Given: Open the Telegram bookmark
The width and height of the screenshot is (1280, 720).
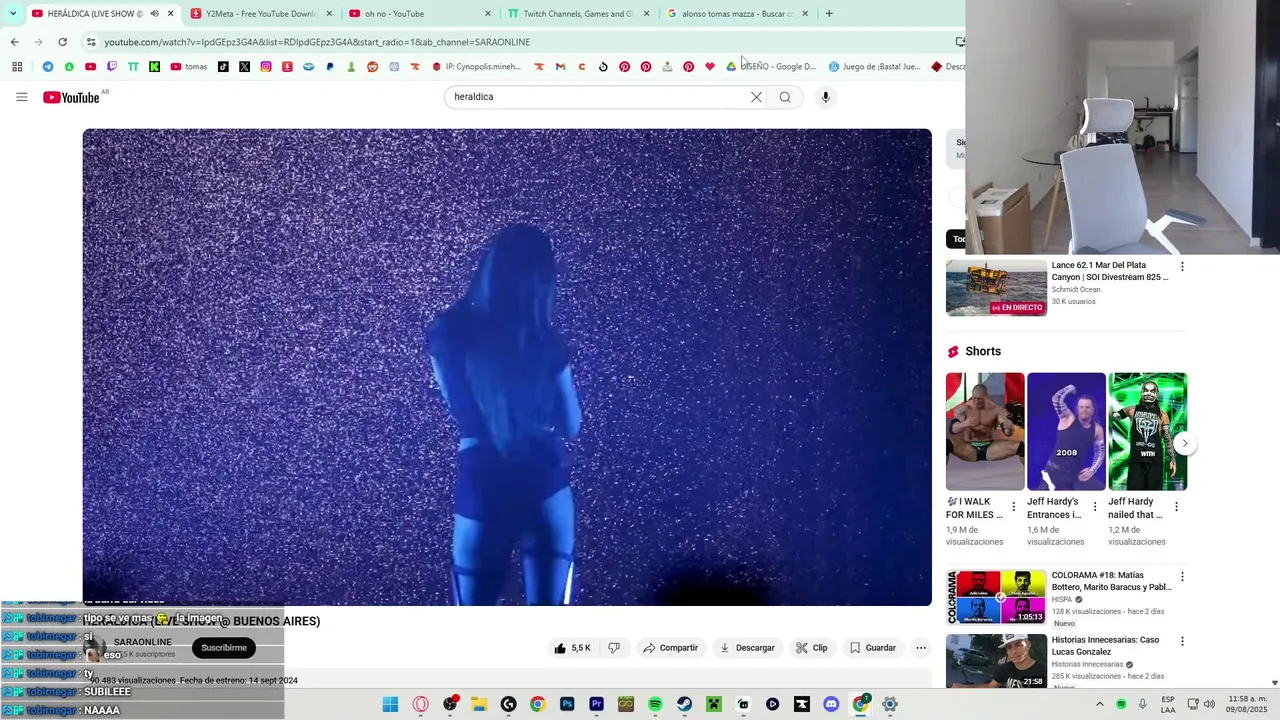Looking at the screenshot, I should [x=47, y=67].
